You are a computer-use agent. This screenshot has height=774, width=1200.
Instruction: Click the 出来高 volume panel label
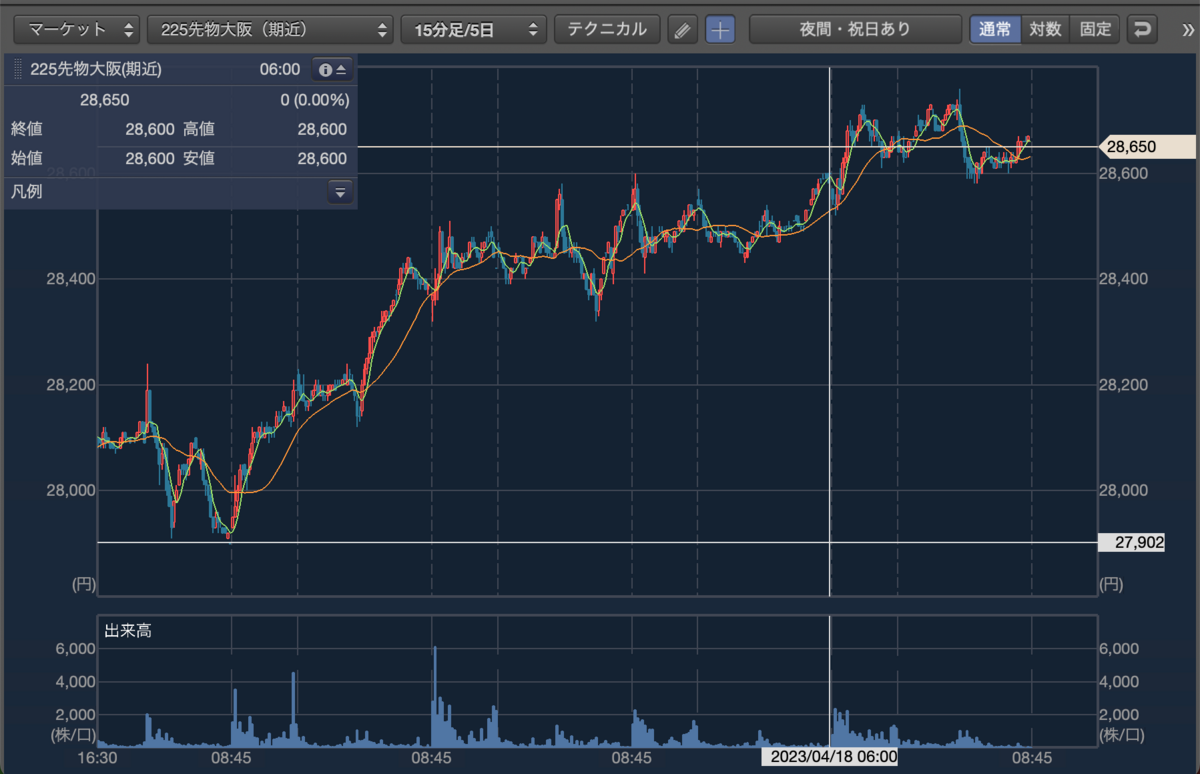[129, 630]
